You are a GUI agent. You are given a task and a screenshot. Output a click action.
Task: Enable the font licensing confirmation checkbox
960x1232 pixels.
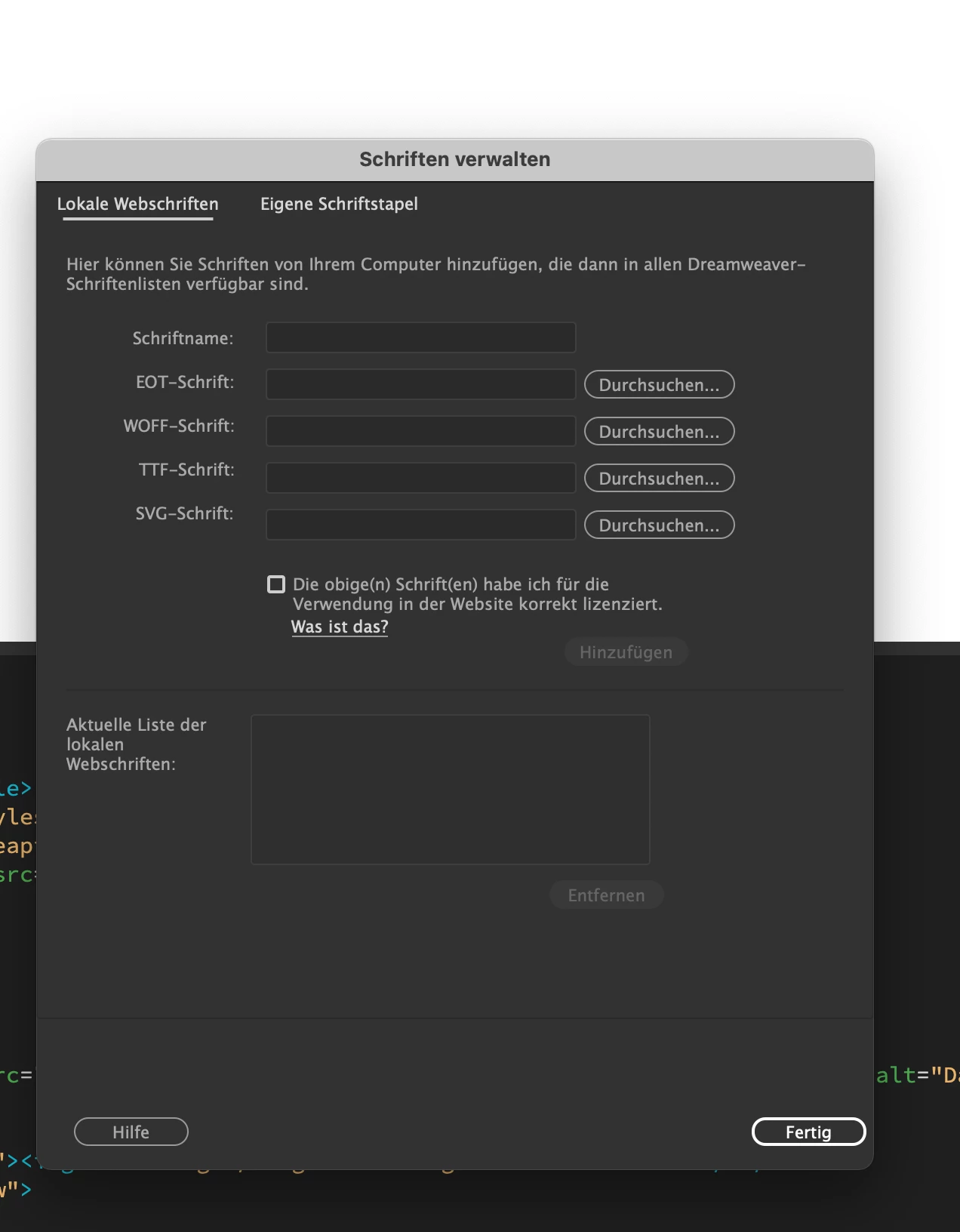[x=276, y=584]
